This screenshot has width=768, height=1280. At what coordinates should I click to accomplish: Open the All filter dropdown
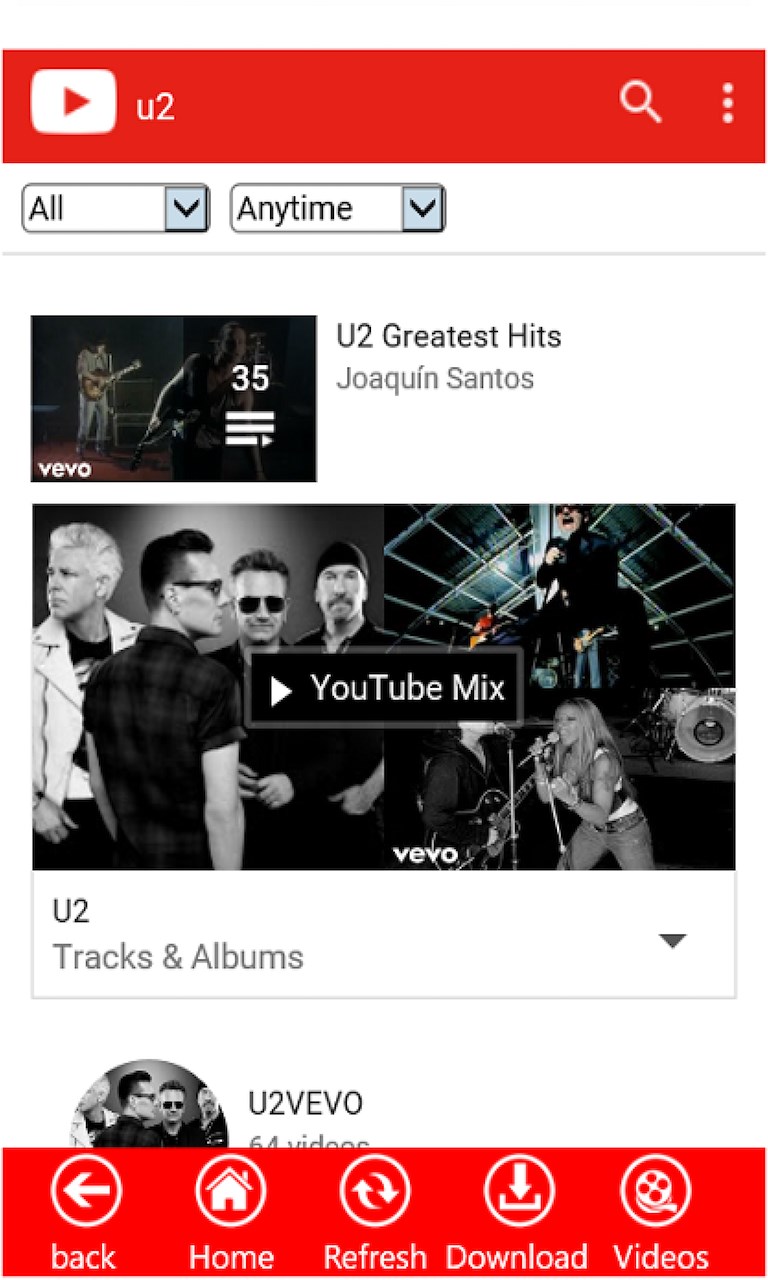(x=115, y=208)
